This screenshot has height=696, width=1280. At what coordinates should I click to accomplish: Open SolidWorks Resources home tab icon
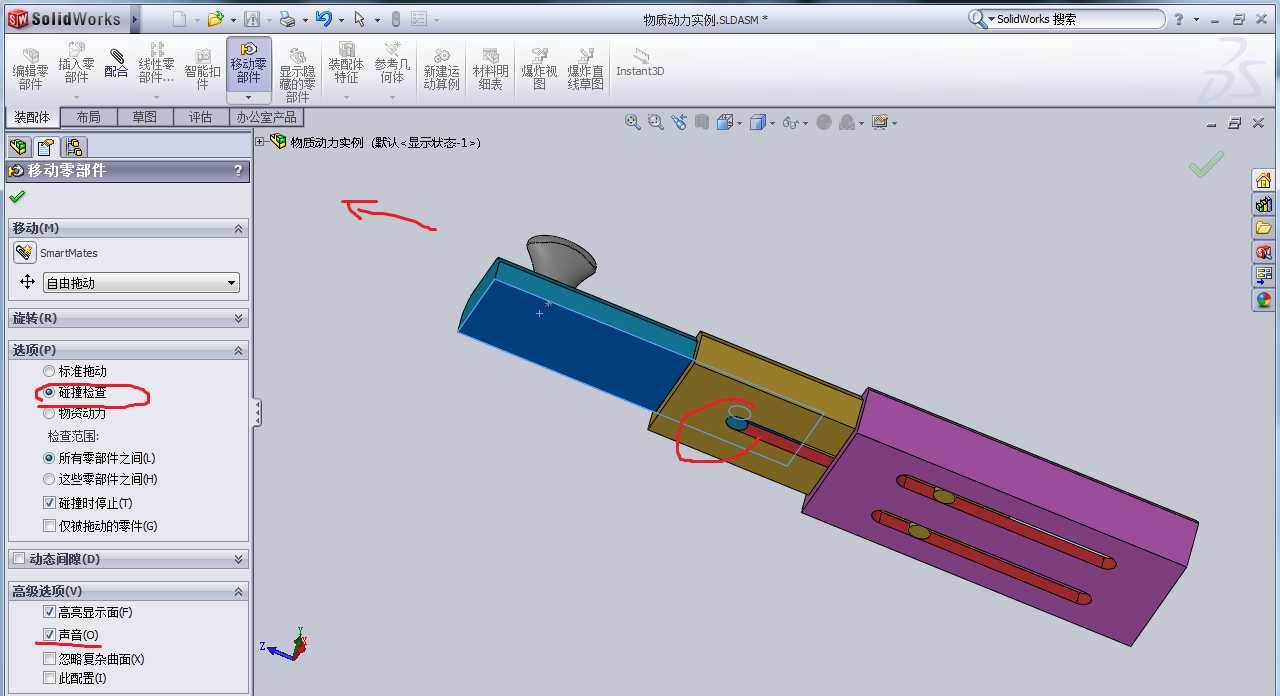1264,180
